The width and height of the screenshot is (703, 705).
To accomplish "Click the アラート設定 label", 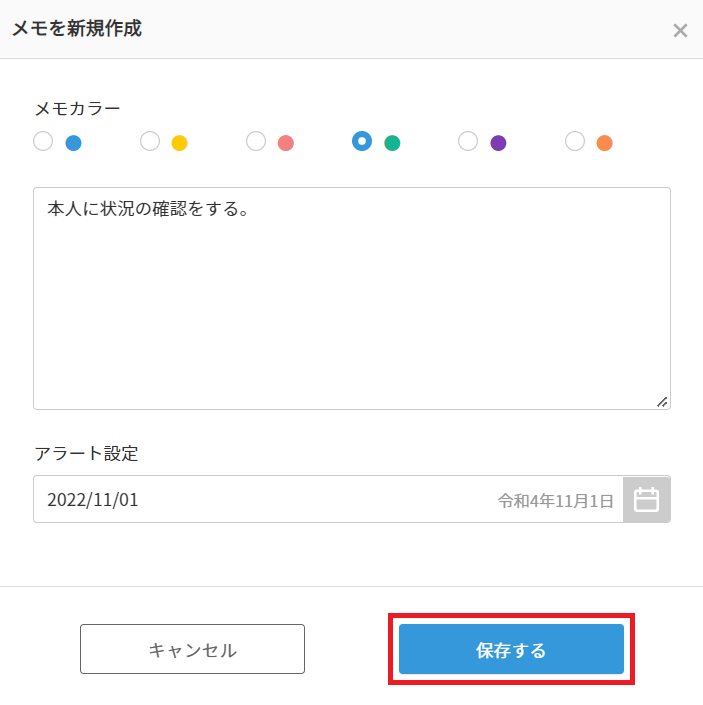I will click(x=86, y=453).
